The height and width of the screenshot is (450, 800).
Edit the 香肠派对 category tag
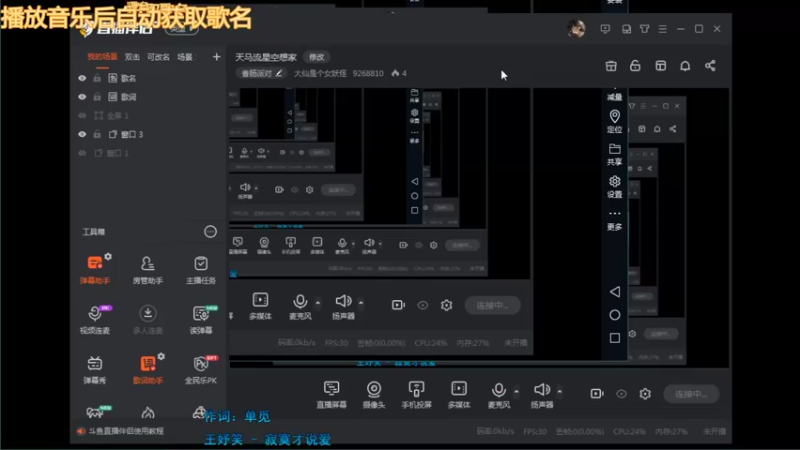point(261,73)
